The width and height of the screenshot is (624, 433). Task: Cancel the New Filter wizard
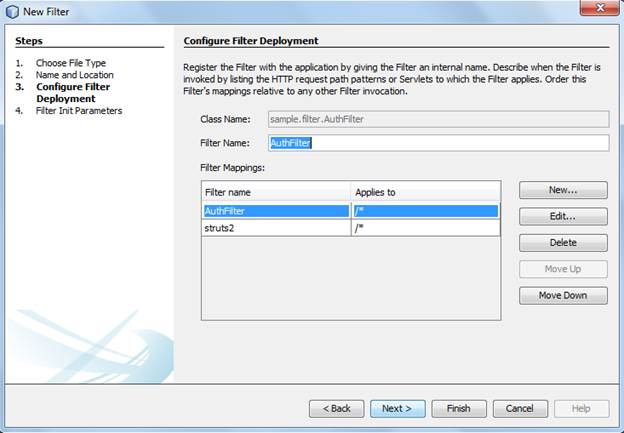(x=520, y=409)
